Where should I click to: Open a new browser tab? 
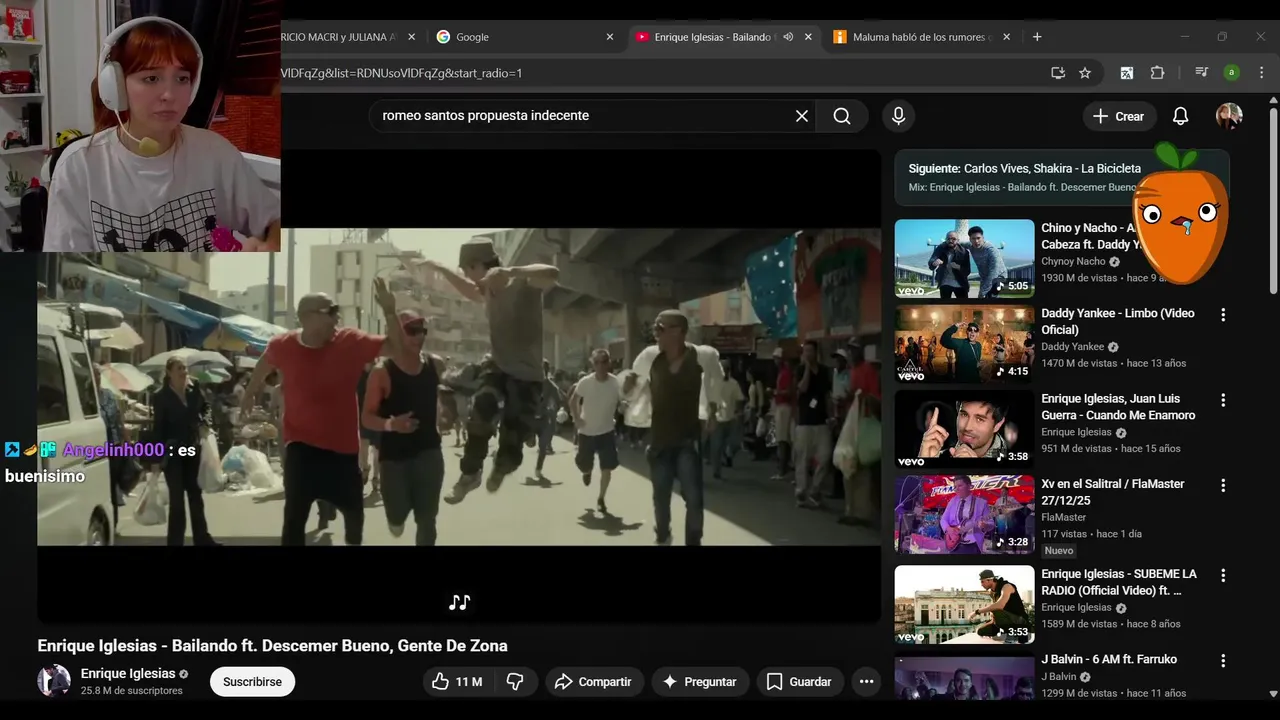tap(1037, 37)
